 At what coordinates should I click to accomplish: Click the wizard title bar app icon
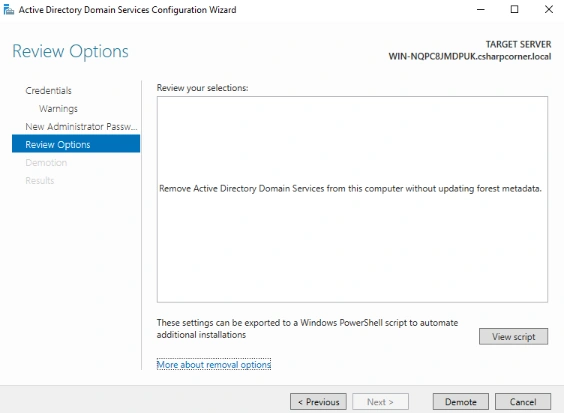pyautogui.click(x=8, y=9)
